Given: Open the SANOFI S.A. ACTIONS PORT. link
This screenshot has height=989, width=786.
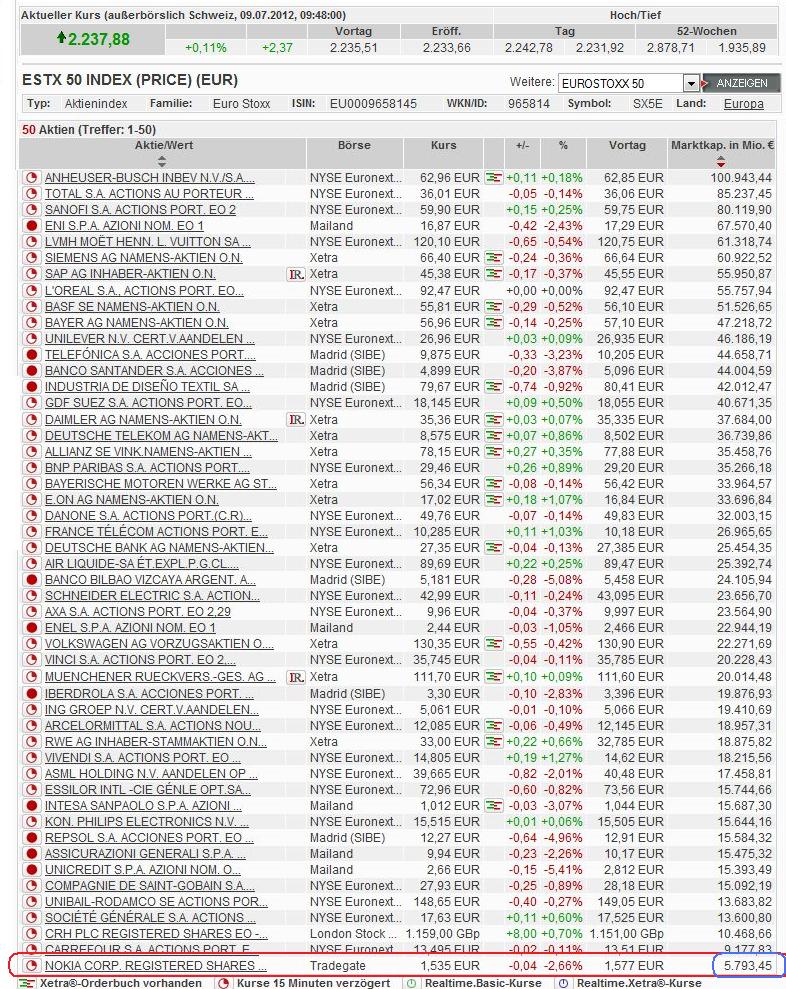Looking at the screenshot, I should [x=140, y=210].
